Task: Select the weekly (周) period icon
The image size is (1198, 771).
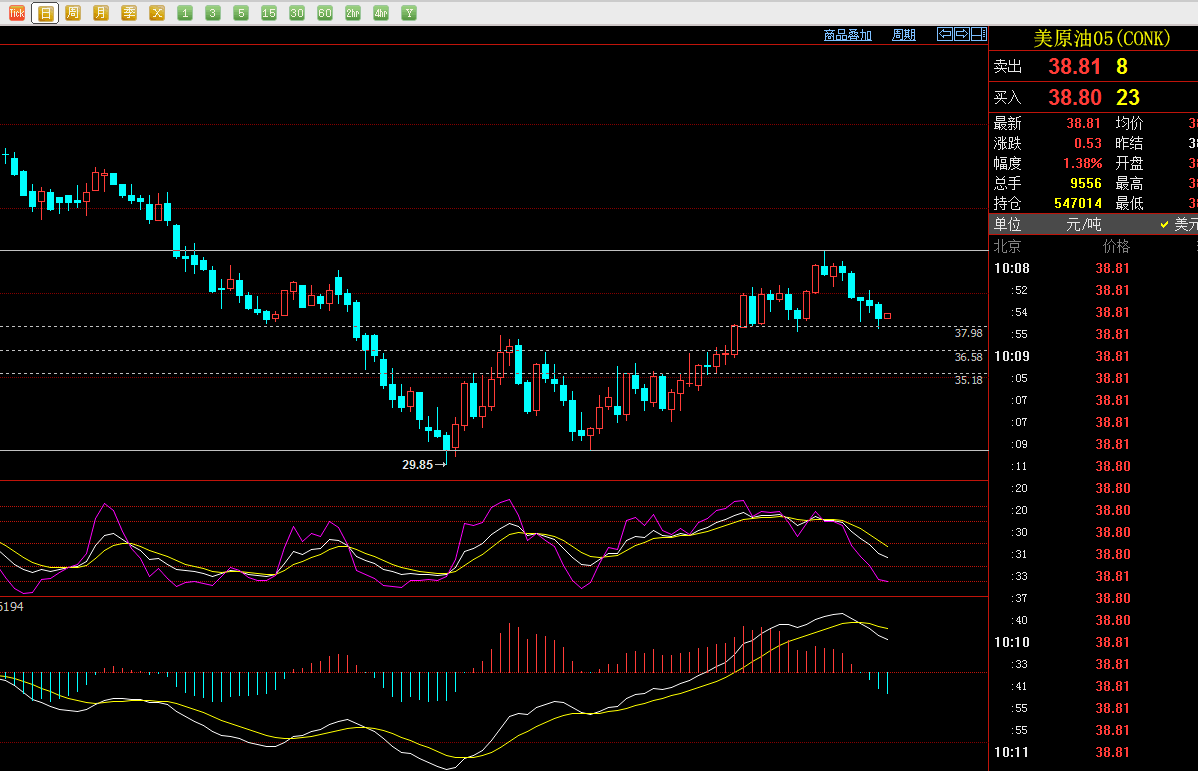Action: (73, 13)
